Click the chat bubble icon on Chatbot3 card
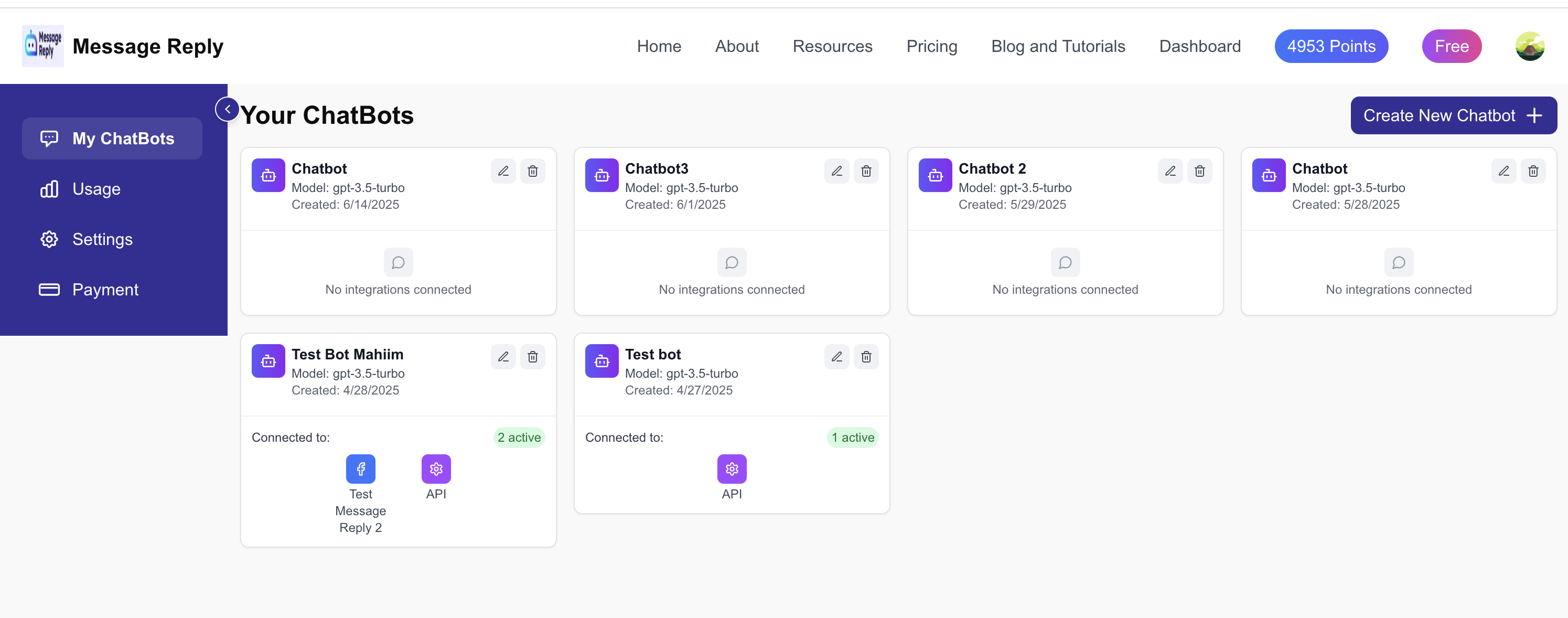1568x618 pixels. (732, 262)
